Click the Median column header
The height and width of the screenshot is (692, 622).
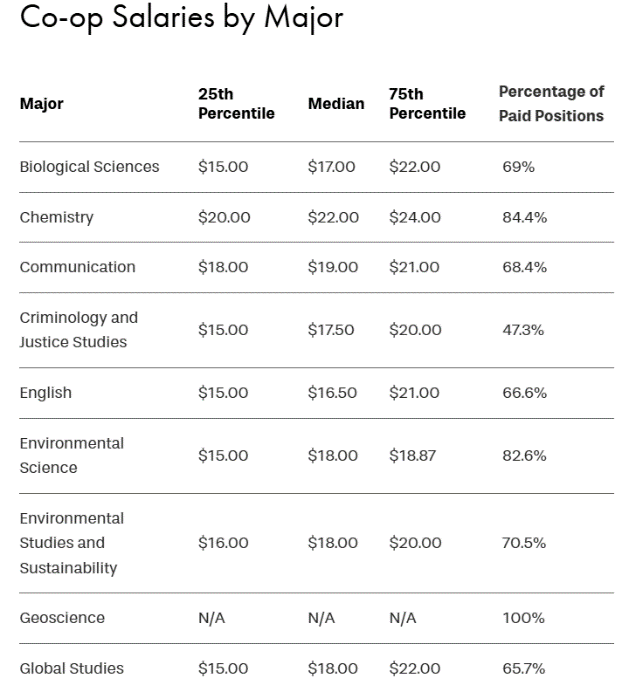(336, 103)
